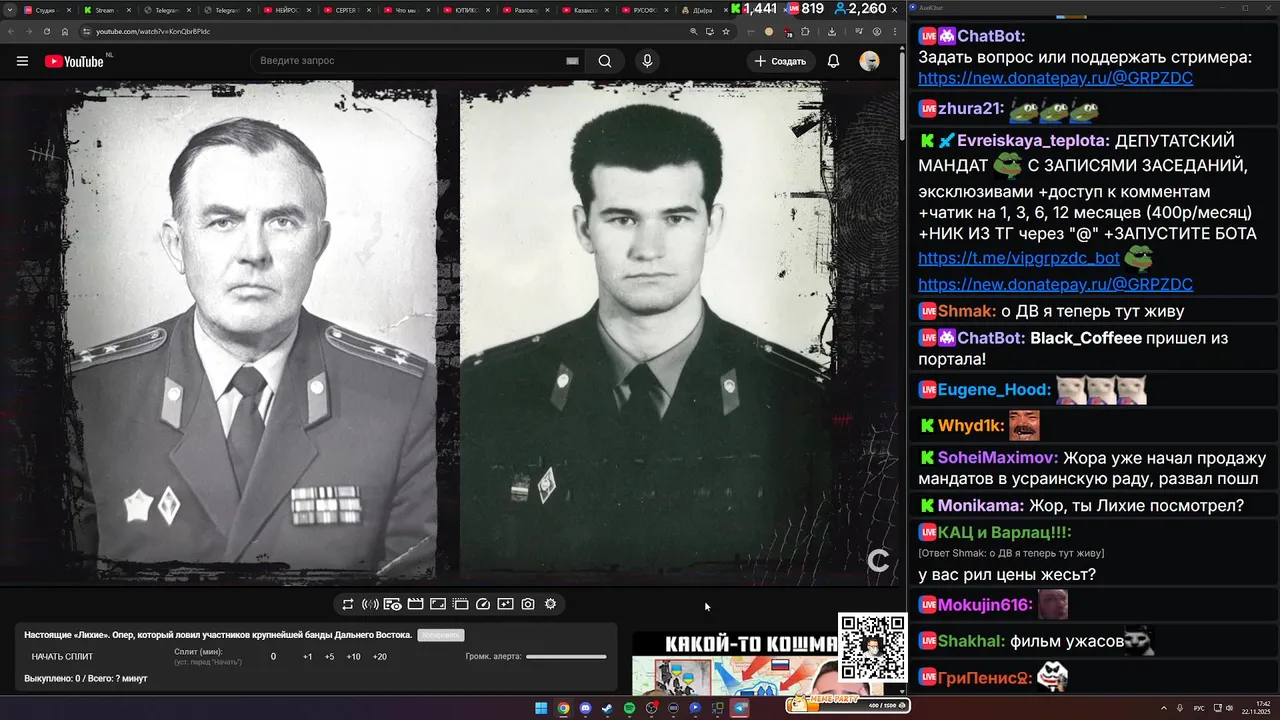Open the browser downloads icon
1280x720 pixels.
pyautogui.click(x=832, y=31)
